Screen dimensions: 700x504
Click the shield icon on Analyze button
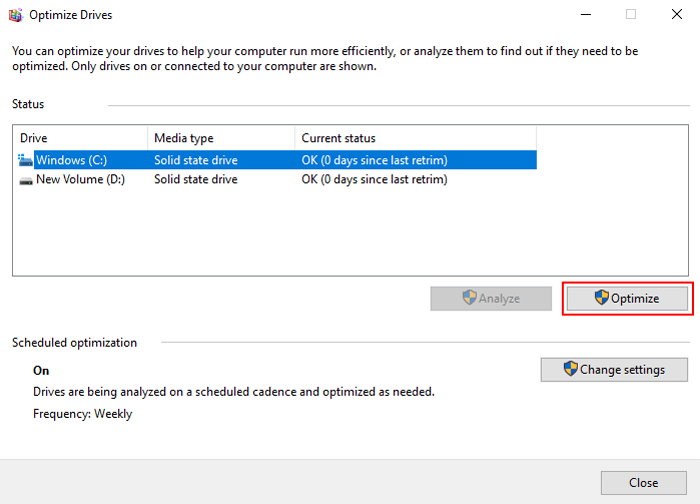[469, 298]
